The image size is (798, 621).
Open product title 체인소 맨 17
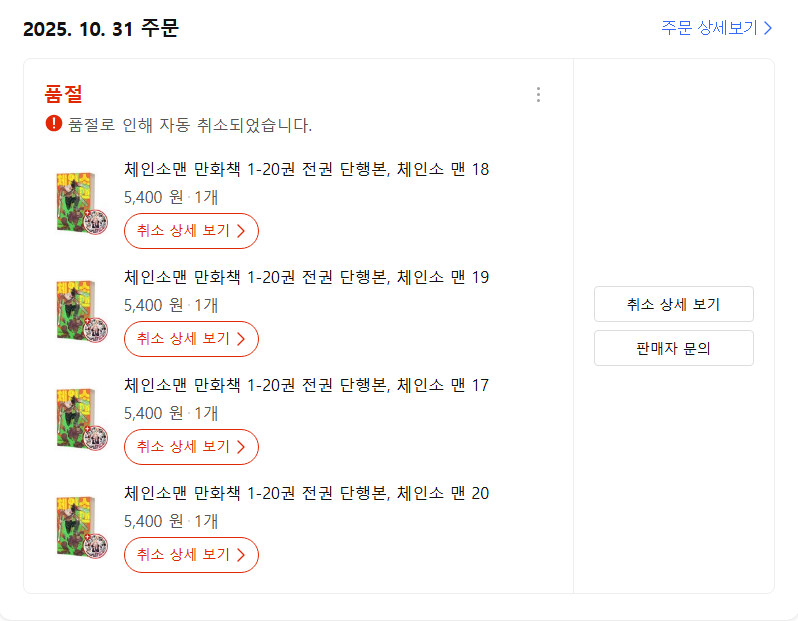point(306,385)
